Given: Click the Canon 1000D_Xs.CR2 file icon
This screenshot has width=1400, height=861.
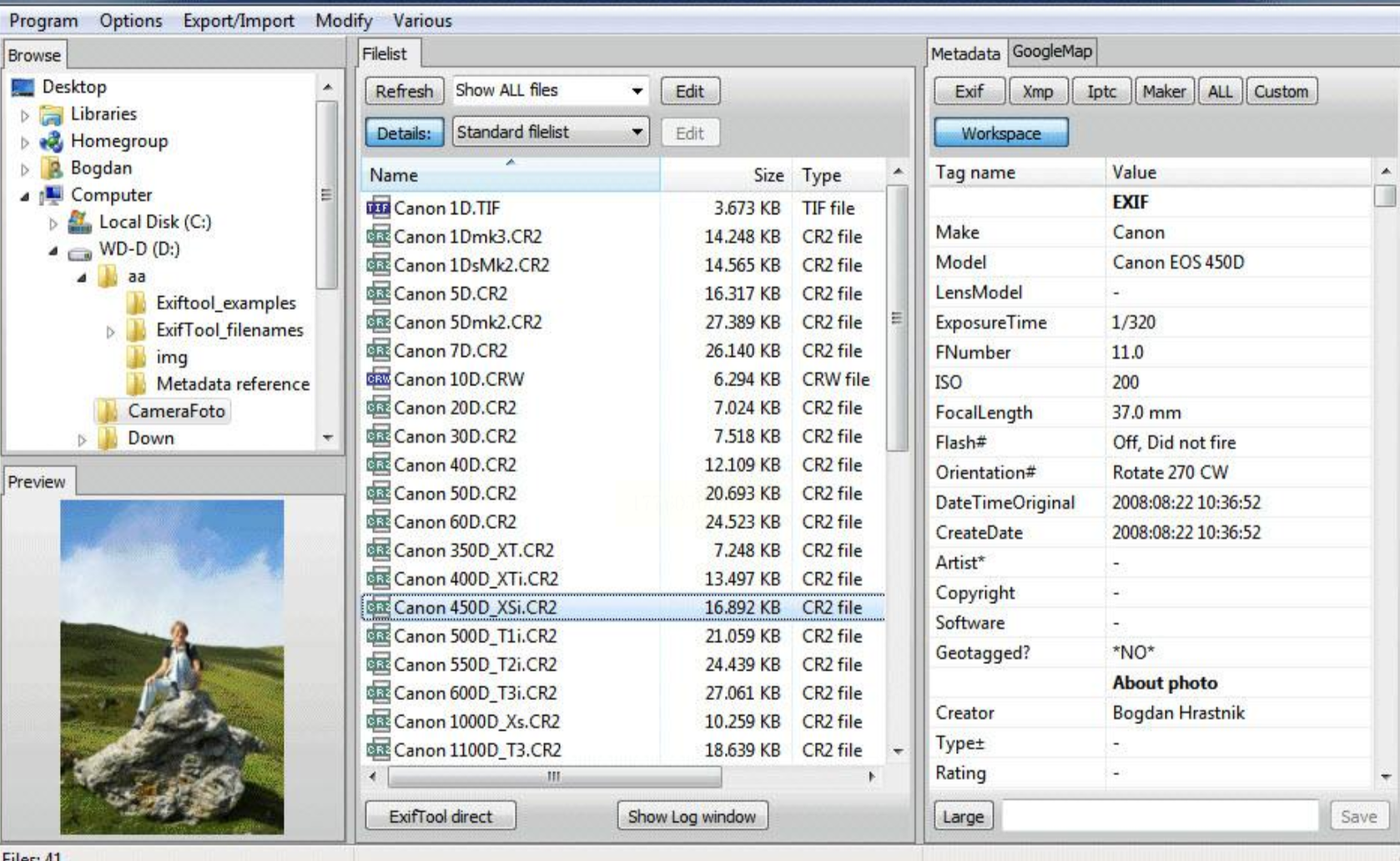Looking at the screenshot, I should point(378,722).
